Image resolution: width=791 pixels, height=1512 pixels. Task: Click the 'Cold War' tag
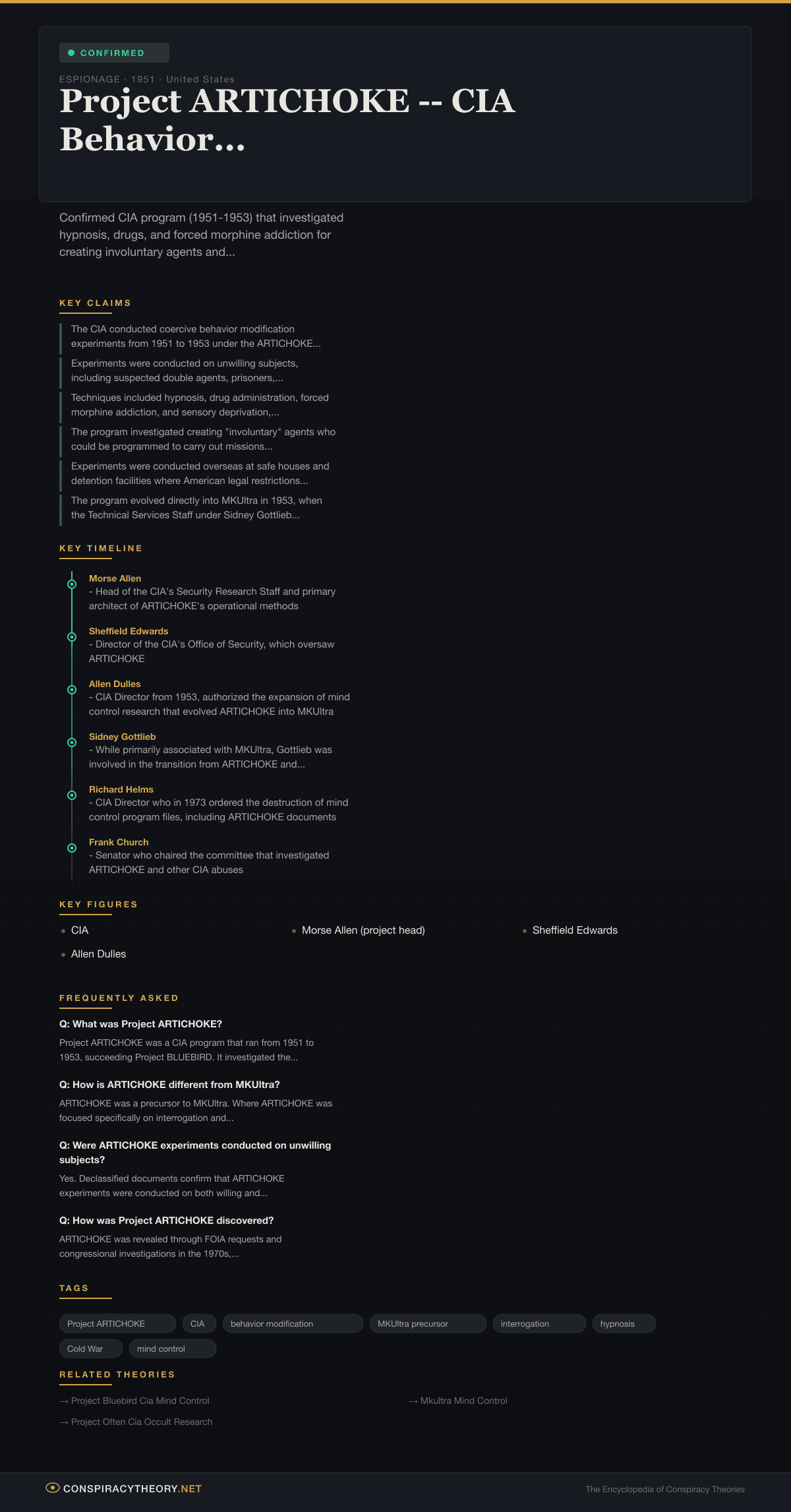[90, 1348]
